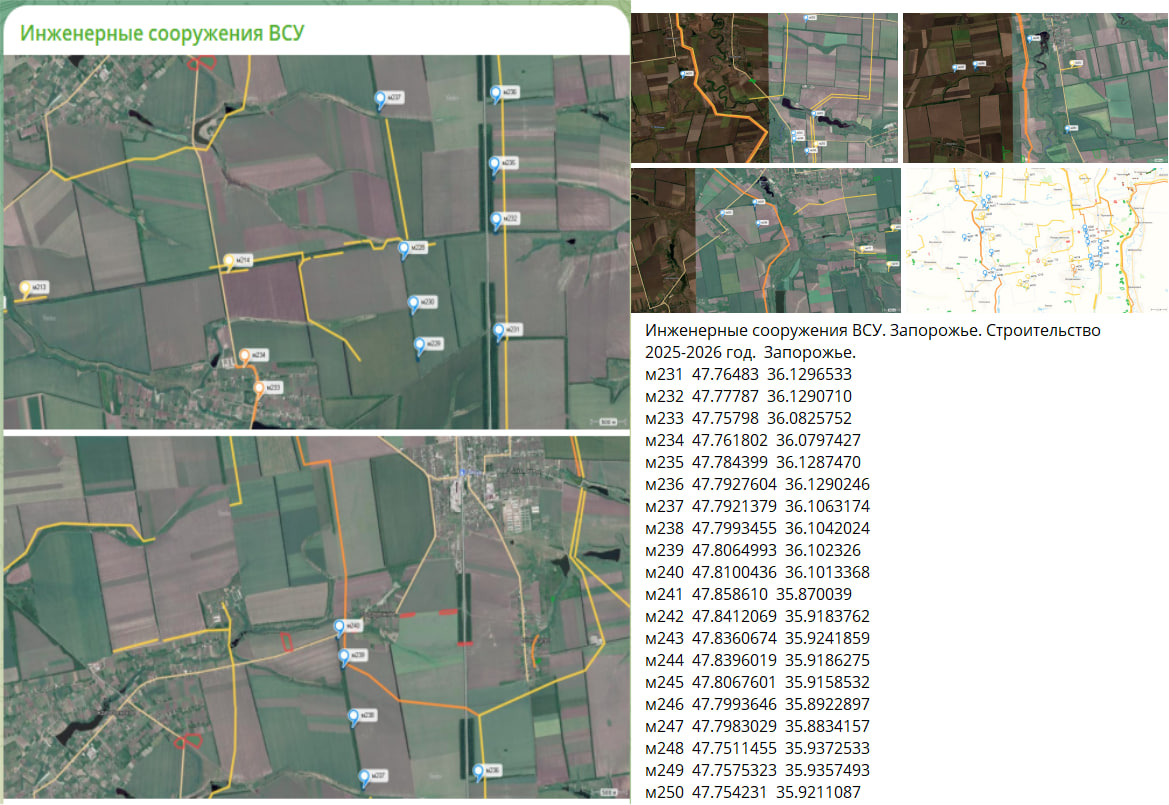Image resolution: width=1169 pixels, height=805 pixels.
Task: Open the top-right satellite thumbnail image
Action: (x=1035, y=88)
